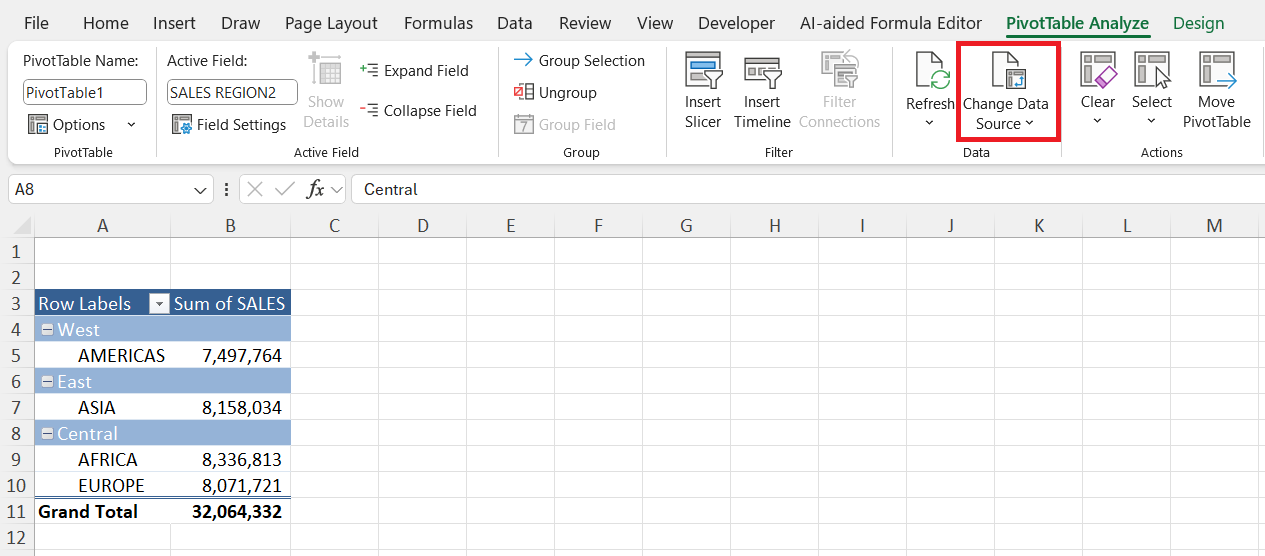Collapse the West group in pivot table

point(47,330)
